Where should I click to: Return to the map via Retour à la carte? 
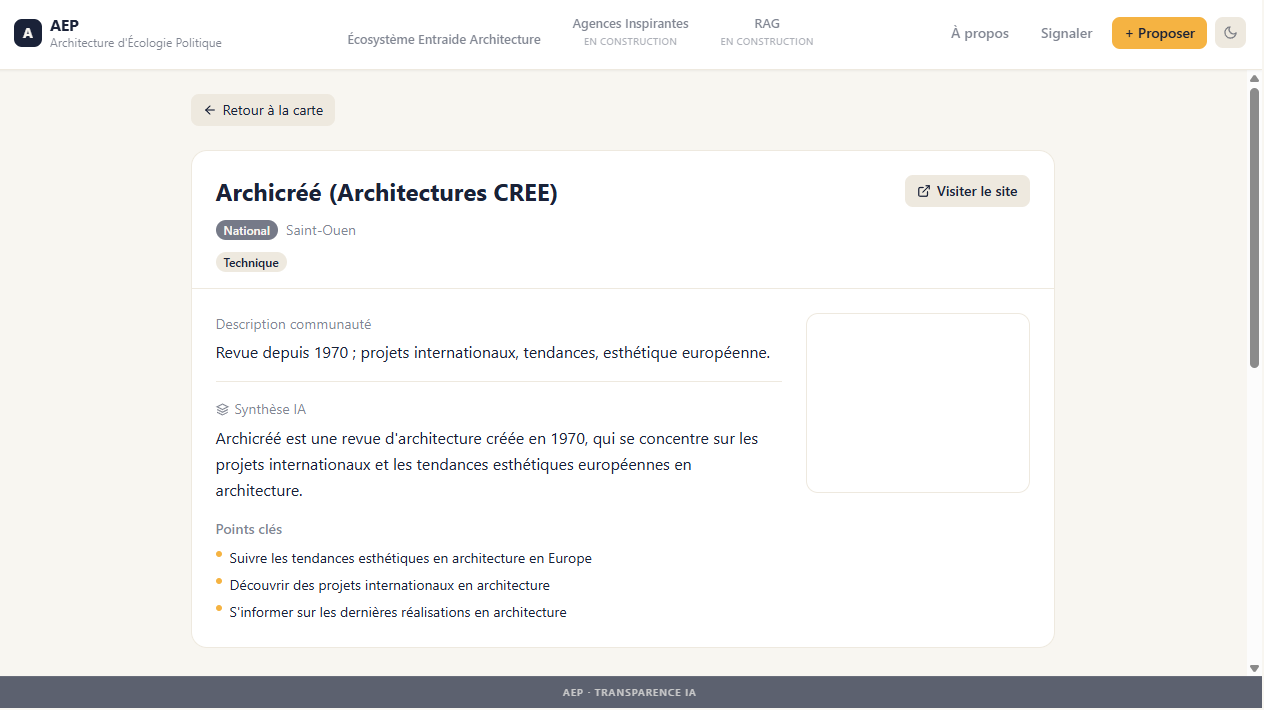tap(262, 110)
